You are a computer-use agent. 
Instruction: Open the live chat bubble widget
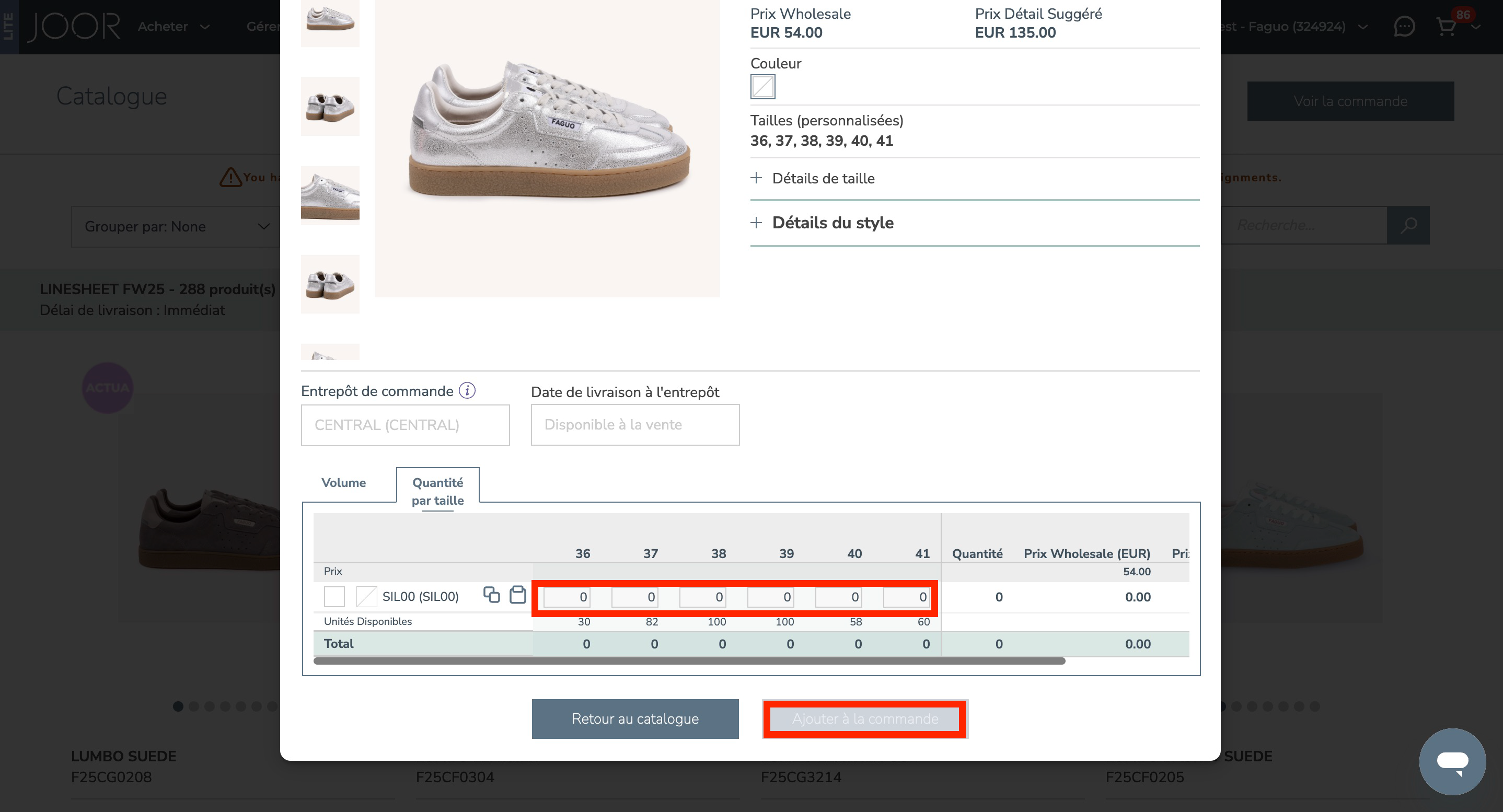pyautogui.click(x=1452, y=761)
